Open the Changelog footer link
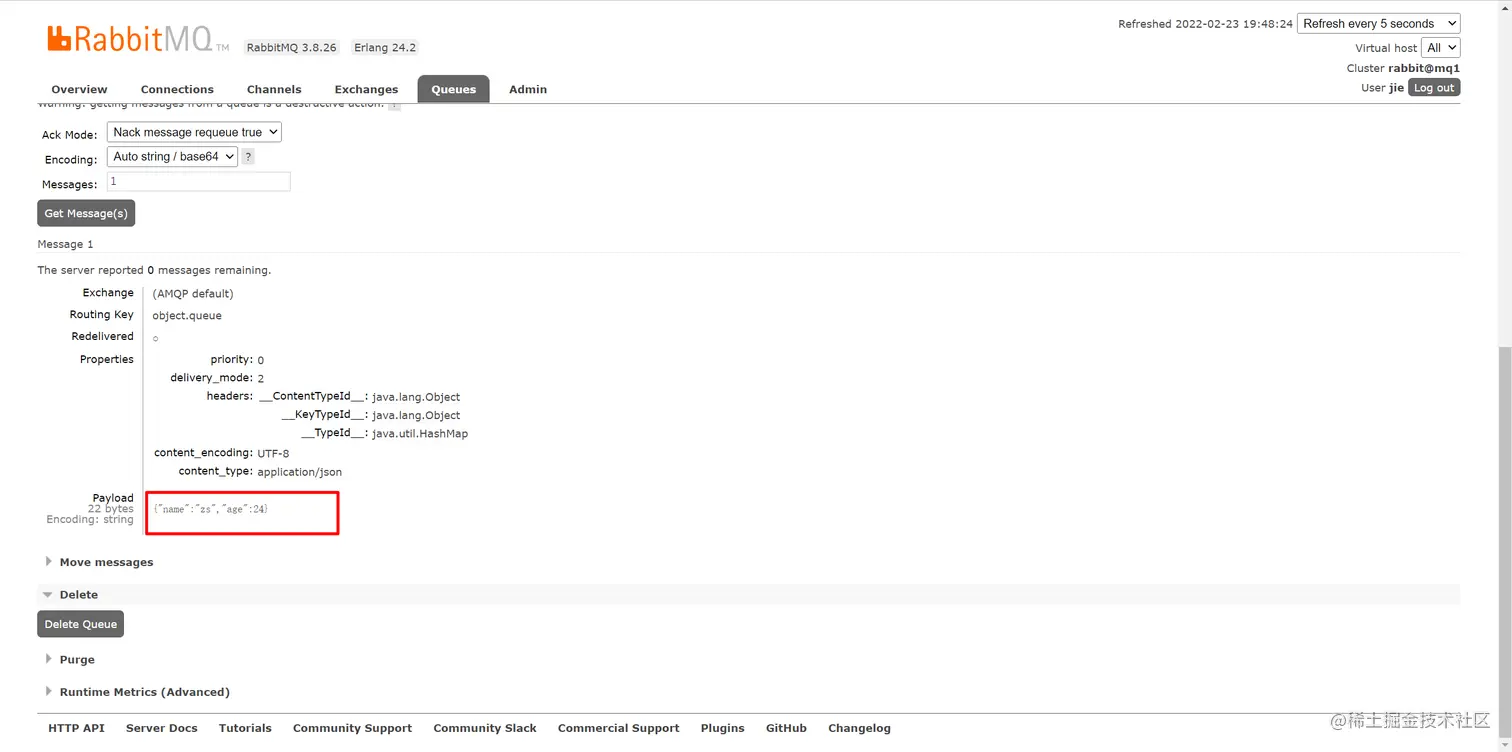This screenshot has width=1512, height=752. click(x=859, y=728)
